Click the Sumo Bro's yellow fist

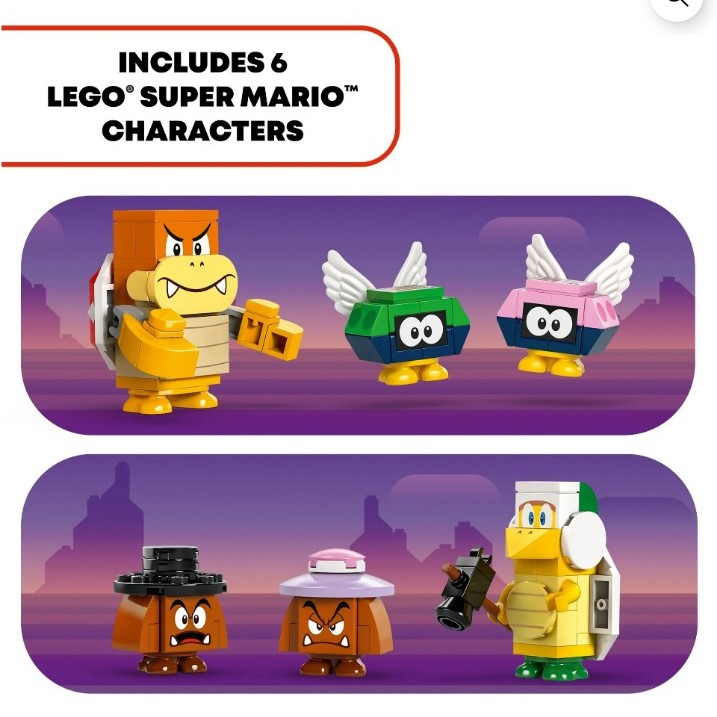pos(273,329)
